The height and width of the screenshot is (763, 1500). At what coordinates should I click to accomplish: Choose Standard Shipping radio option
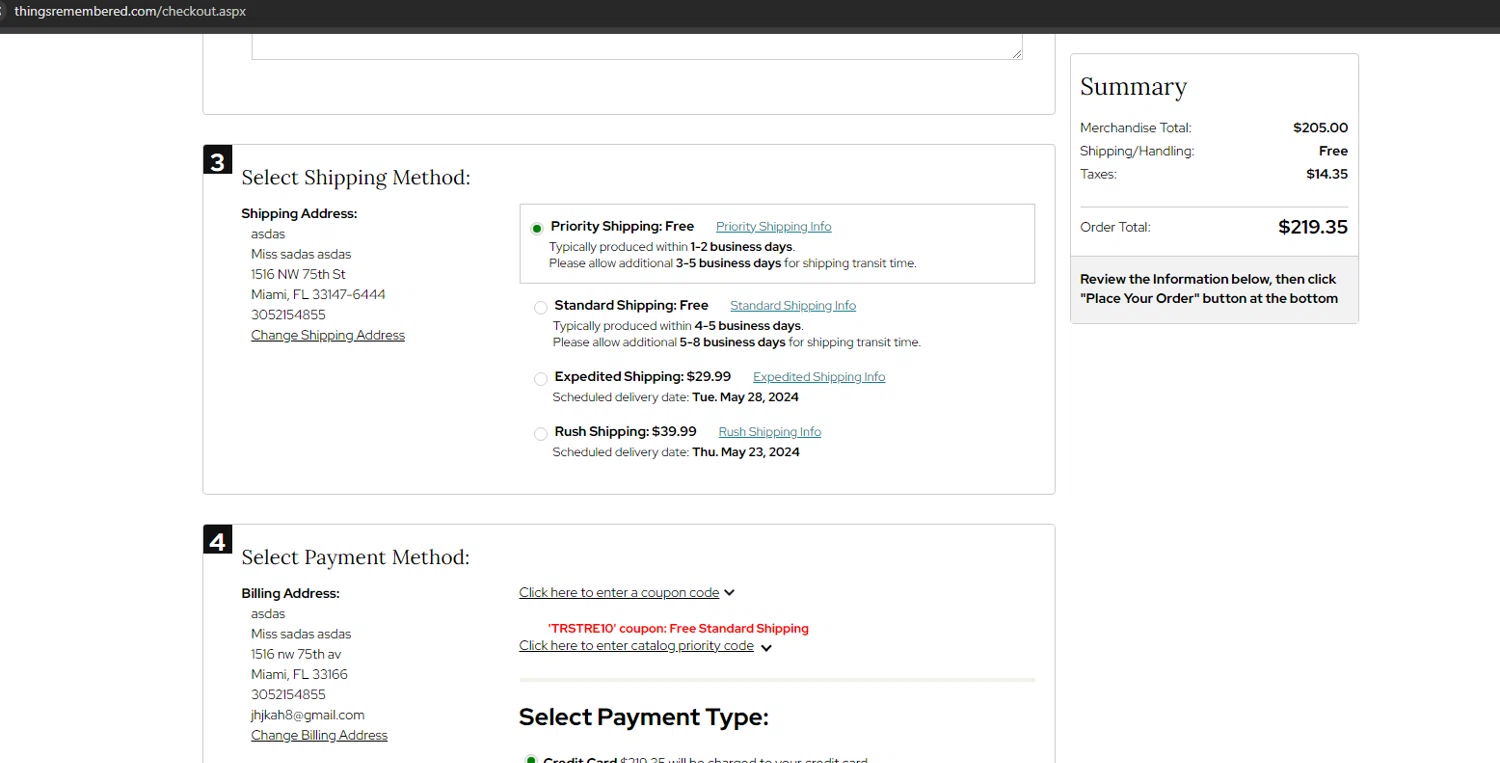pyautogui.click(x=541, y=308)
